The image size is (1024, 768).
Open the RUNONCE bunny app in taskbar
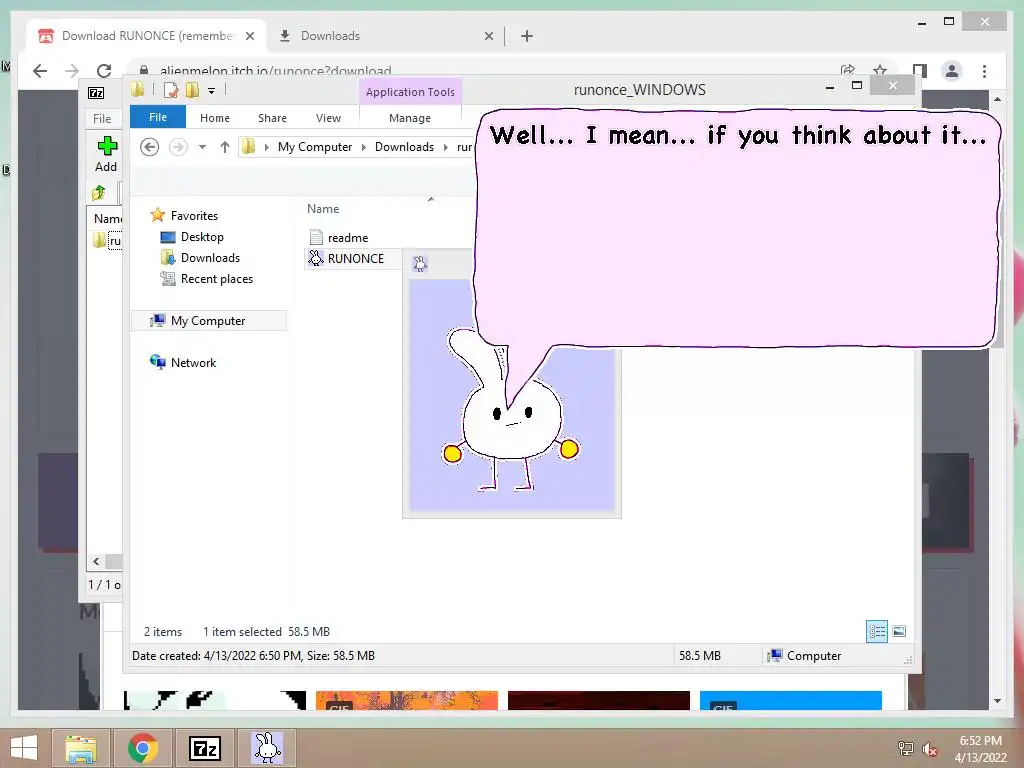pos(267,747)
